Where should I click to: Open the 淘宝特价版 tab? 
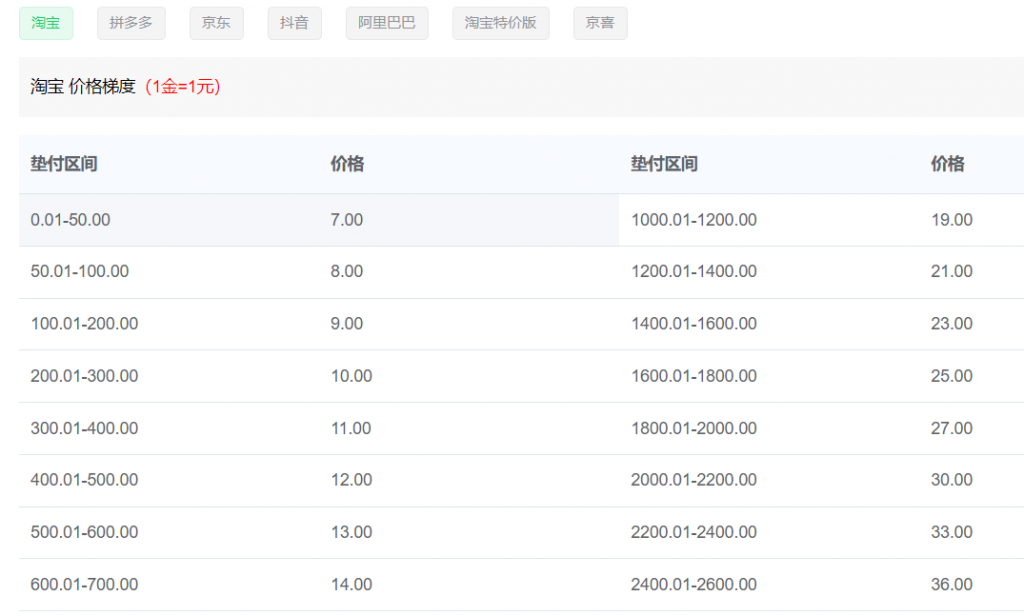[500, 23]
